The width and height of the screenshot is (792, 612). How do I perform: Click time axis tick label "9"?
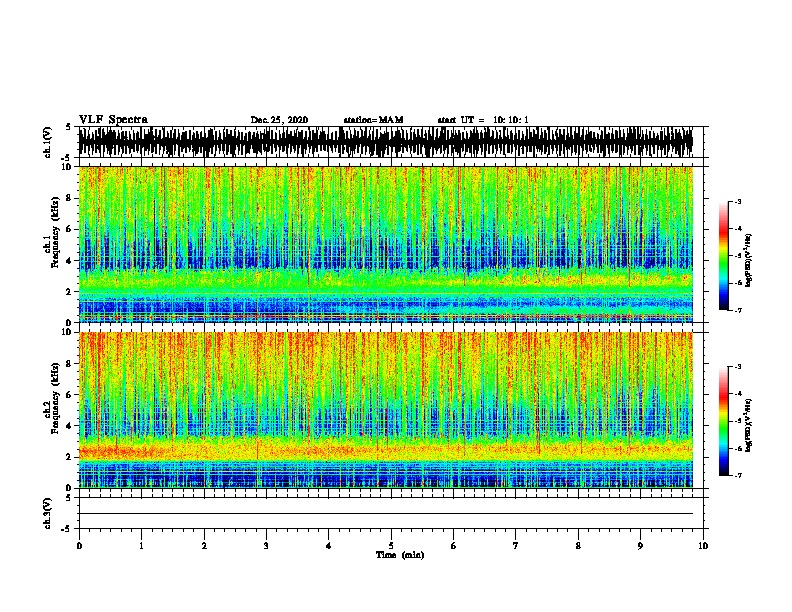(640, 546)
